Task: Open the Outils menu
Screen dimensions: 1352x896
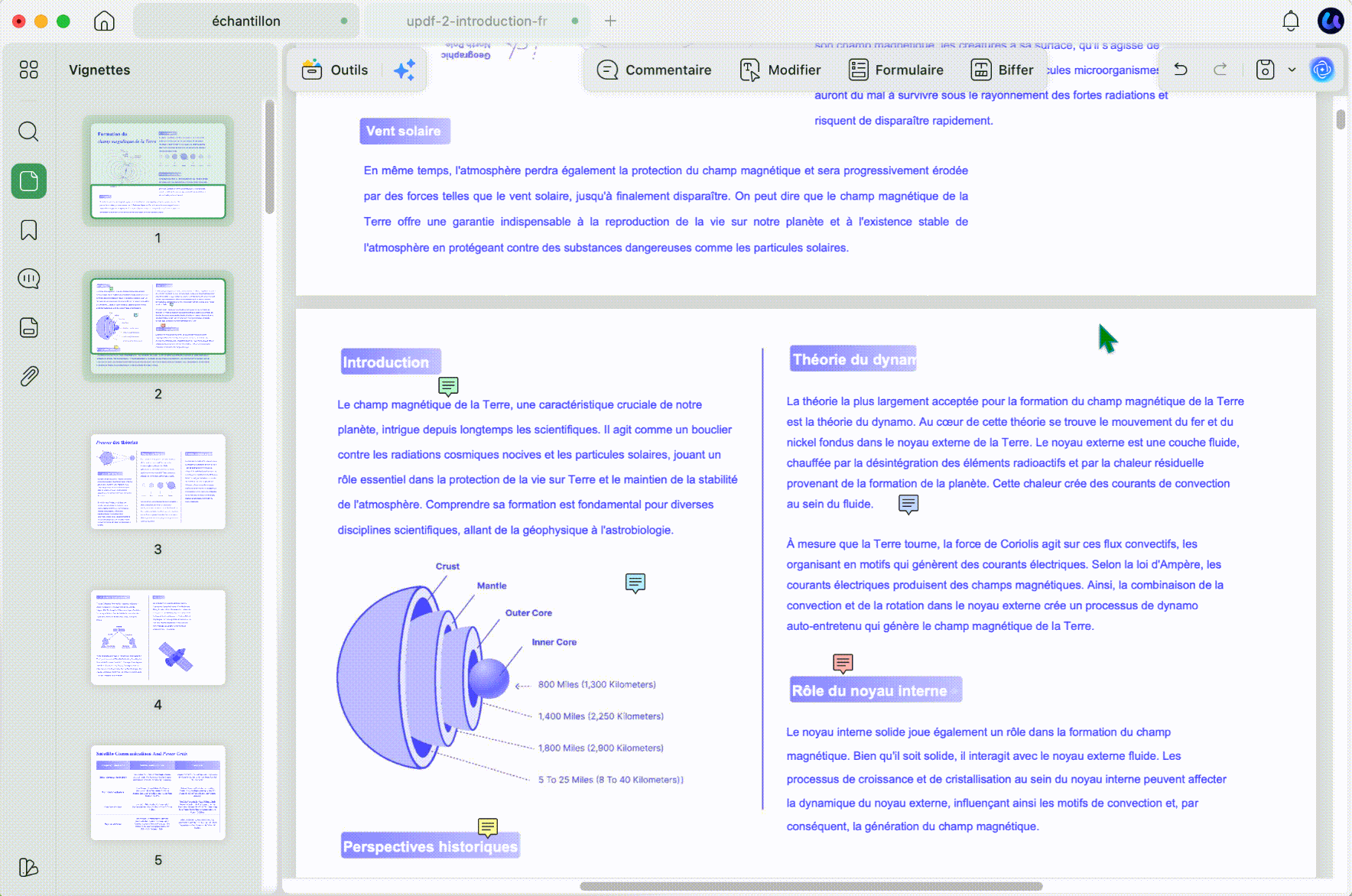Action: tap(335, 70)
